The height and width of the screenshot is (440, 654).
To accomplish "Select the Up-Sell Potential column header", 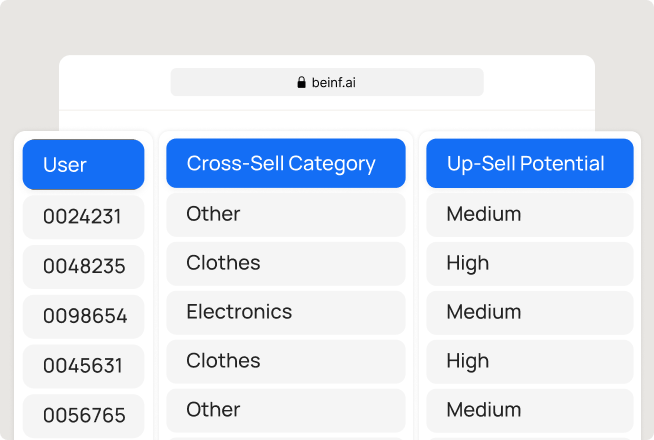I will [x=529, y=164].
